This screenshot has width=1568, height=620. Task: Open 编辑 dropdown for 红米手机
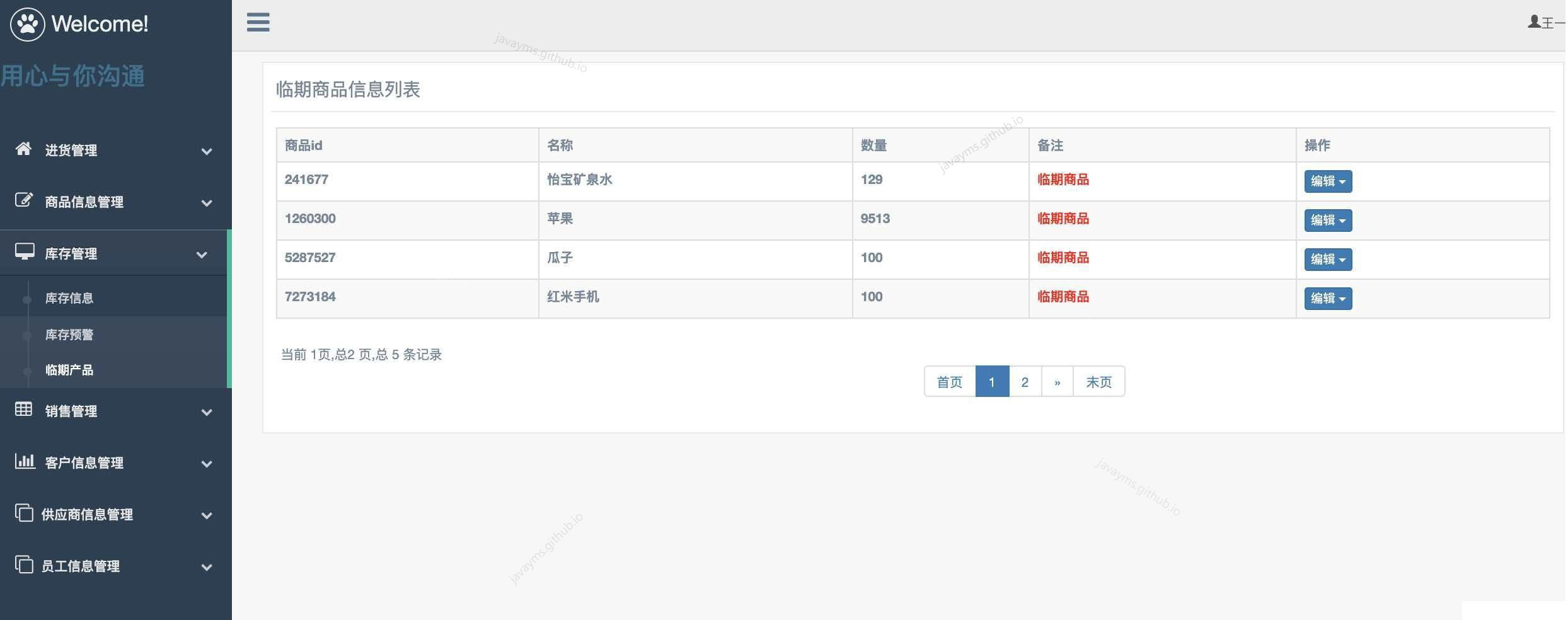(1328, 299)
